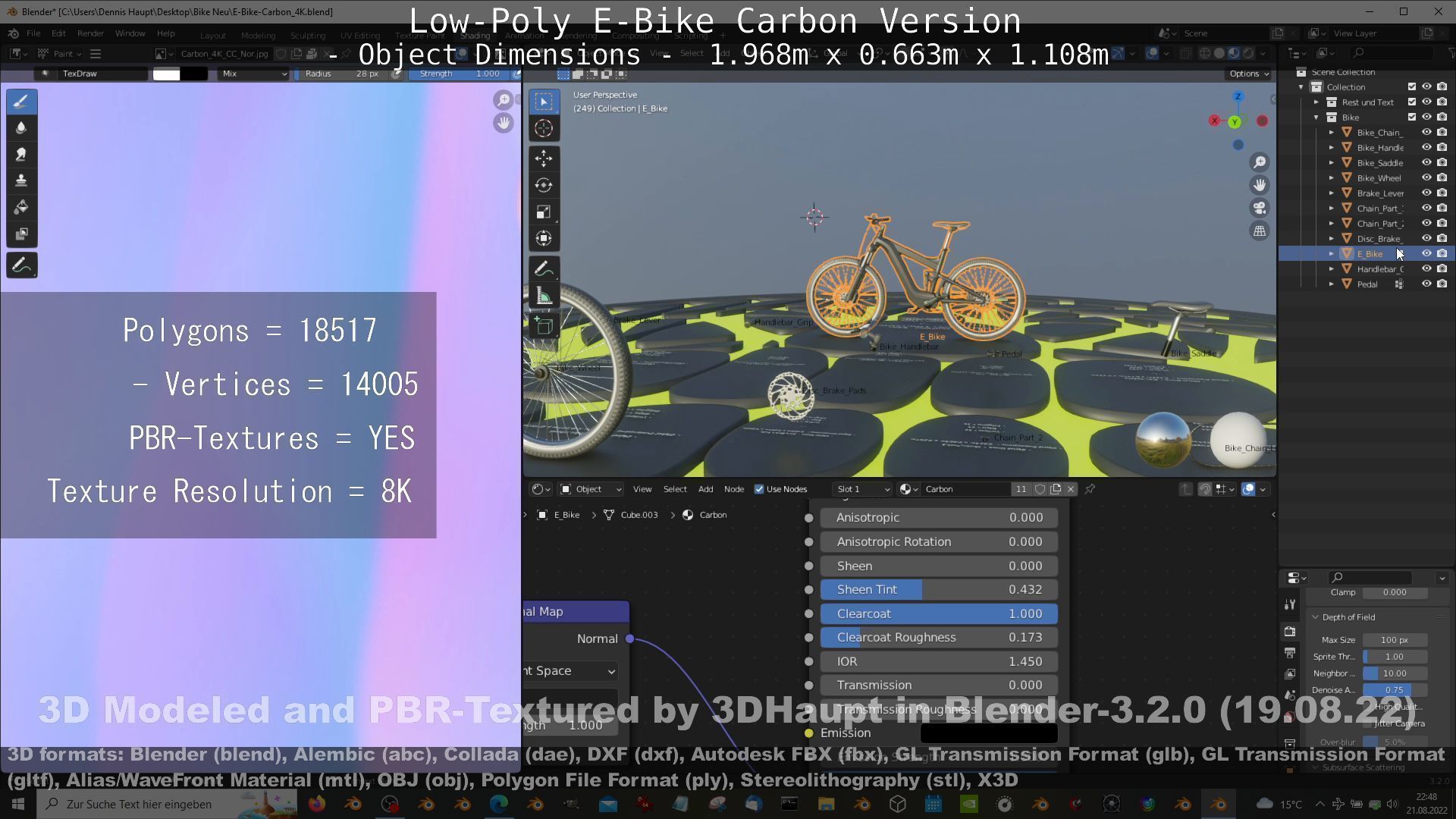
Task: Open the Scene properties tab
Action: (1290, 695)
